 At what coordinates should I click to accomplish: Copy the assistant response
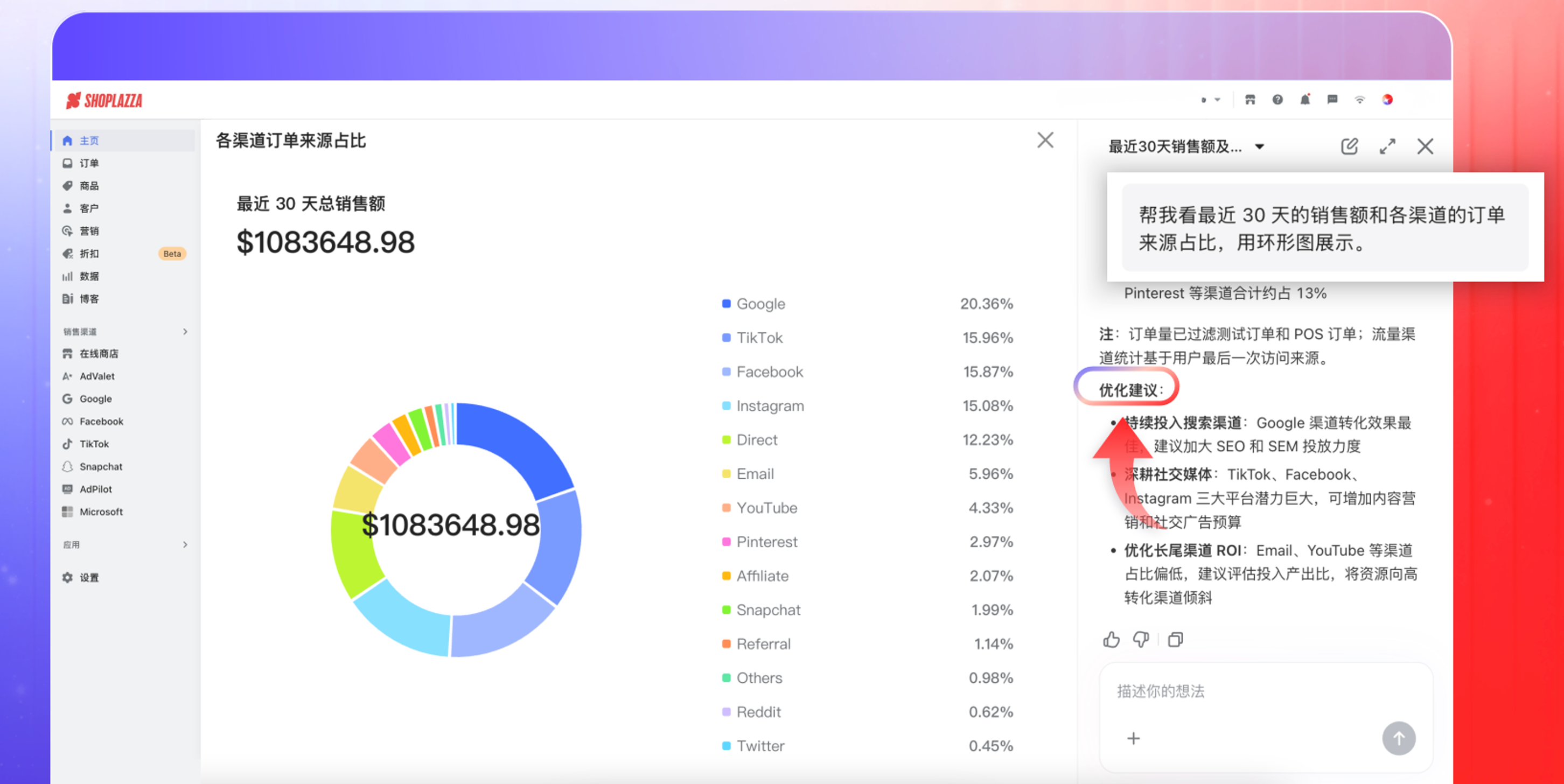(1176, 640)
